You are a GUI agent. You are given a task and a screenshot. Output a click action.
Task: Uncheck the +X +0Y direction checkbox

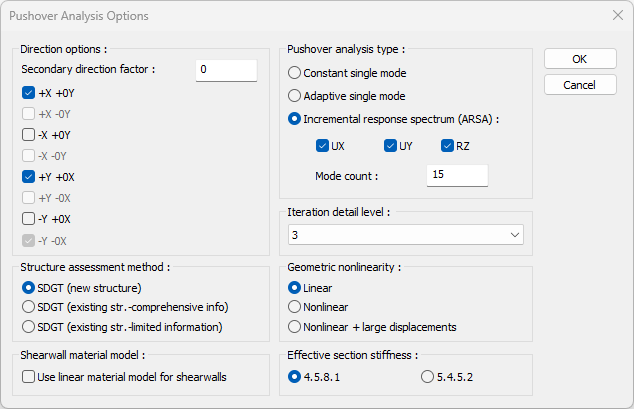pyautogui.click(x=29, y=92)
